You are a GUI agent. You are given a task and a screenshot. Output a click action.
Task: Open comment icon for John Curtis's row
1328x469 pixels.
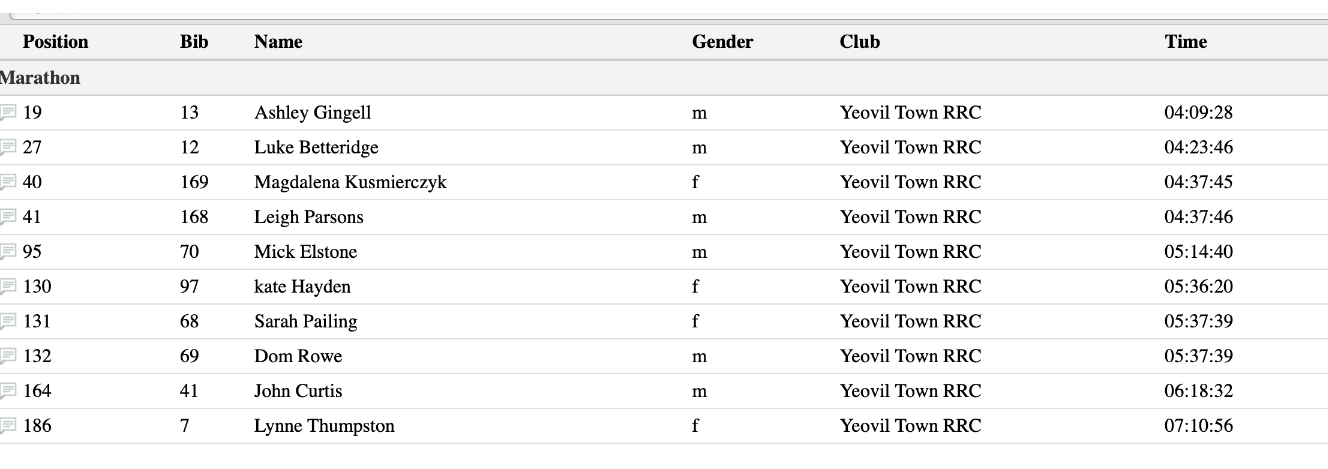tap(8, 392)
